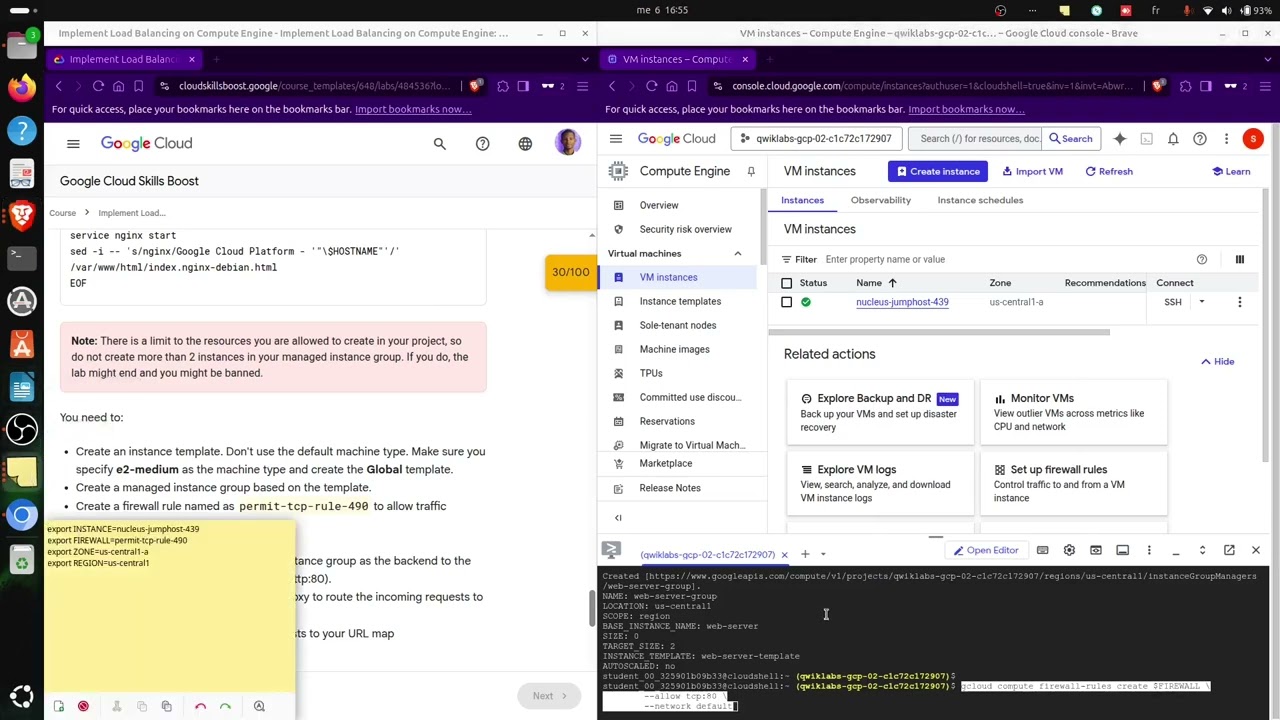Pin Compute Engine with the pin icon

[x=751, y=171]
